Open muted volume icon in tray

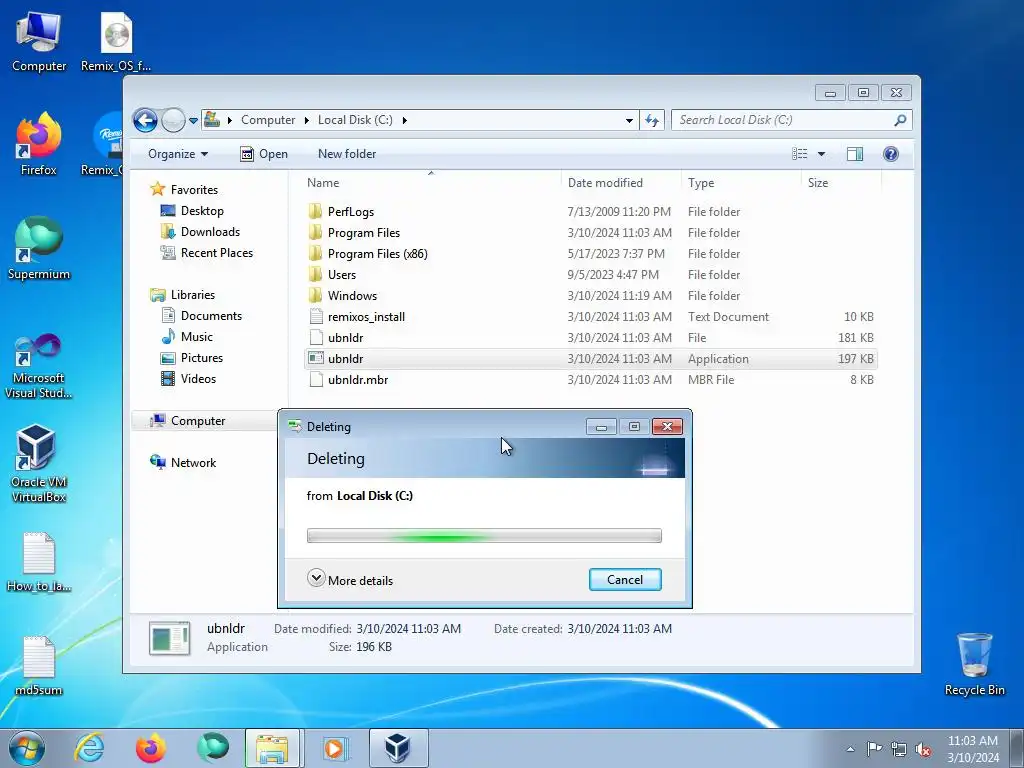point(923,749)
